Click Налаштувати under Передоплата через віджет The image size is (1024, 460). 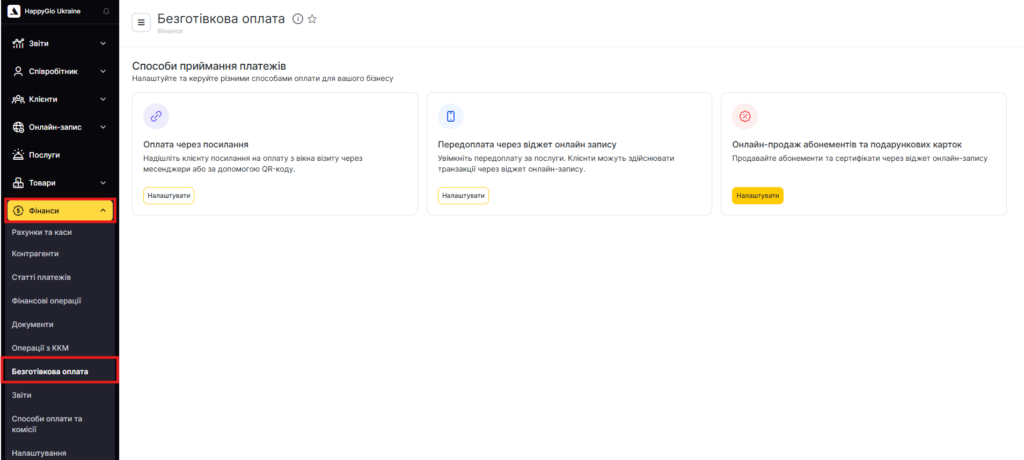[464, 195]
